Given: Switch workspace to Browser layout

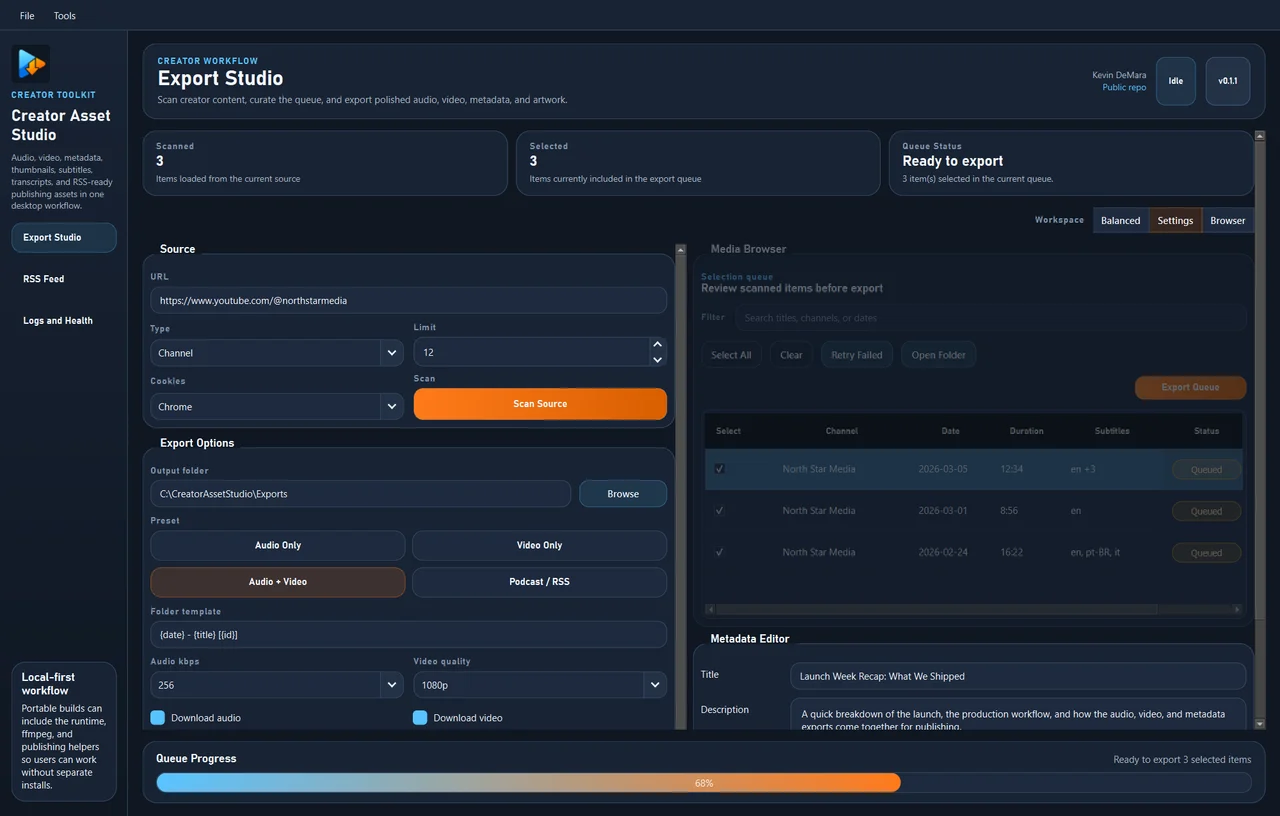Looking at the screenshot, I should (1228, 220).
